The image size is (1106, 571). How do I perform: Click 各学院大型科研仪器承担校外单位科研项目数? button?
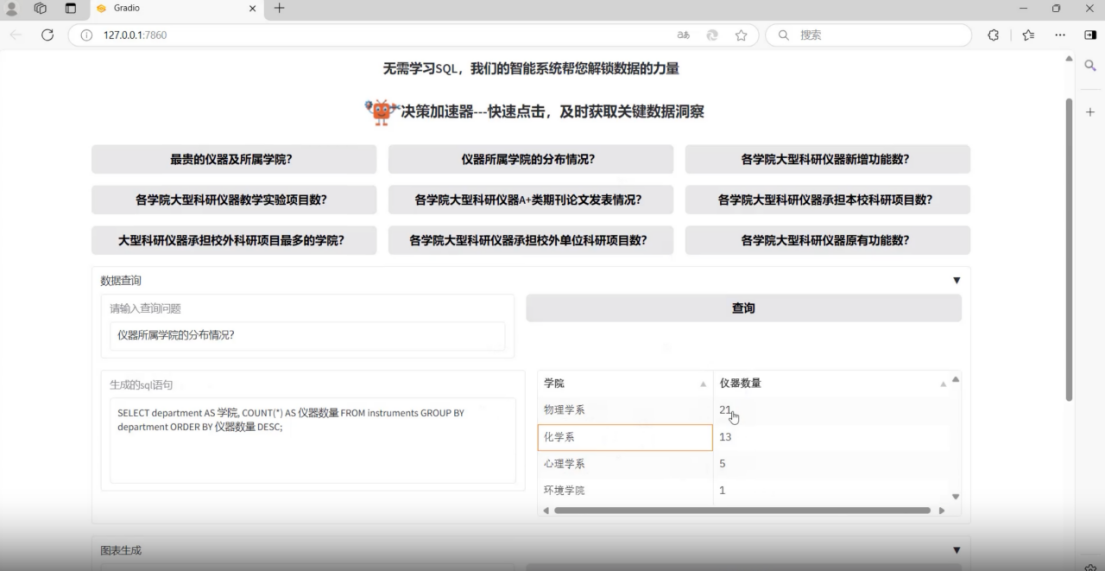(530, 240)
